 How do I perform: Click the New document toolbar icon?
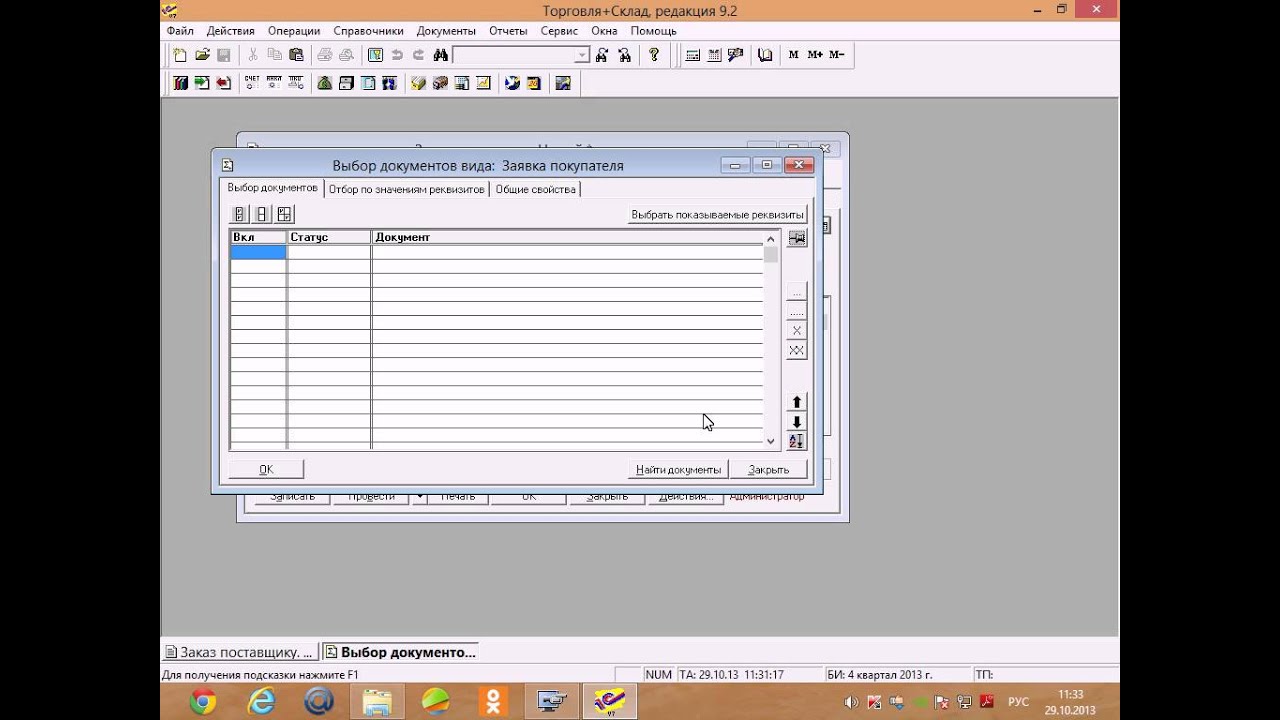180,55
